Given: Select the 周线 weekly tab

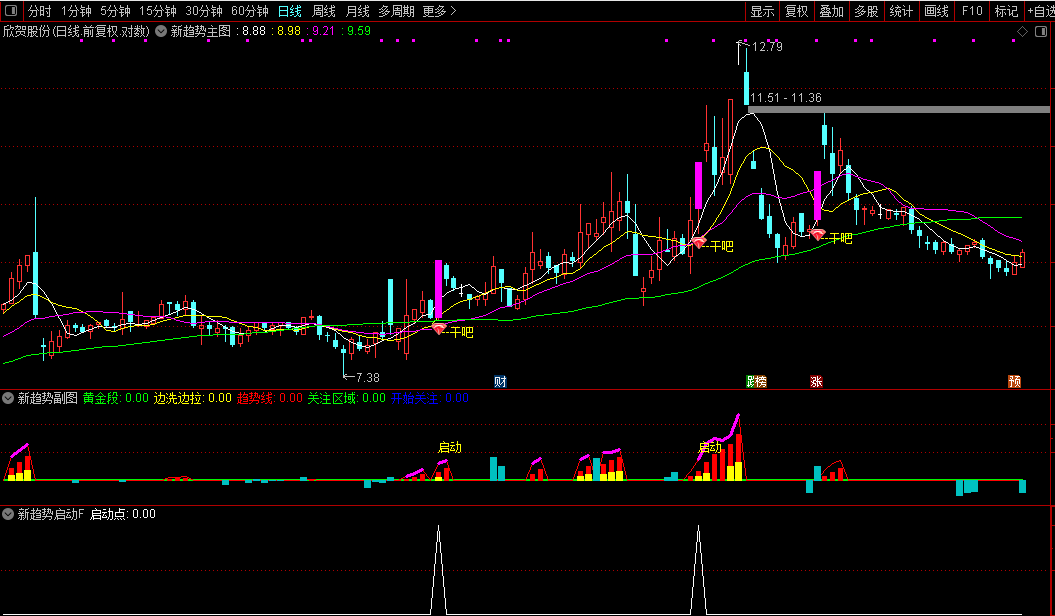Looking at the screenshot, I should (324, 11).
